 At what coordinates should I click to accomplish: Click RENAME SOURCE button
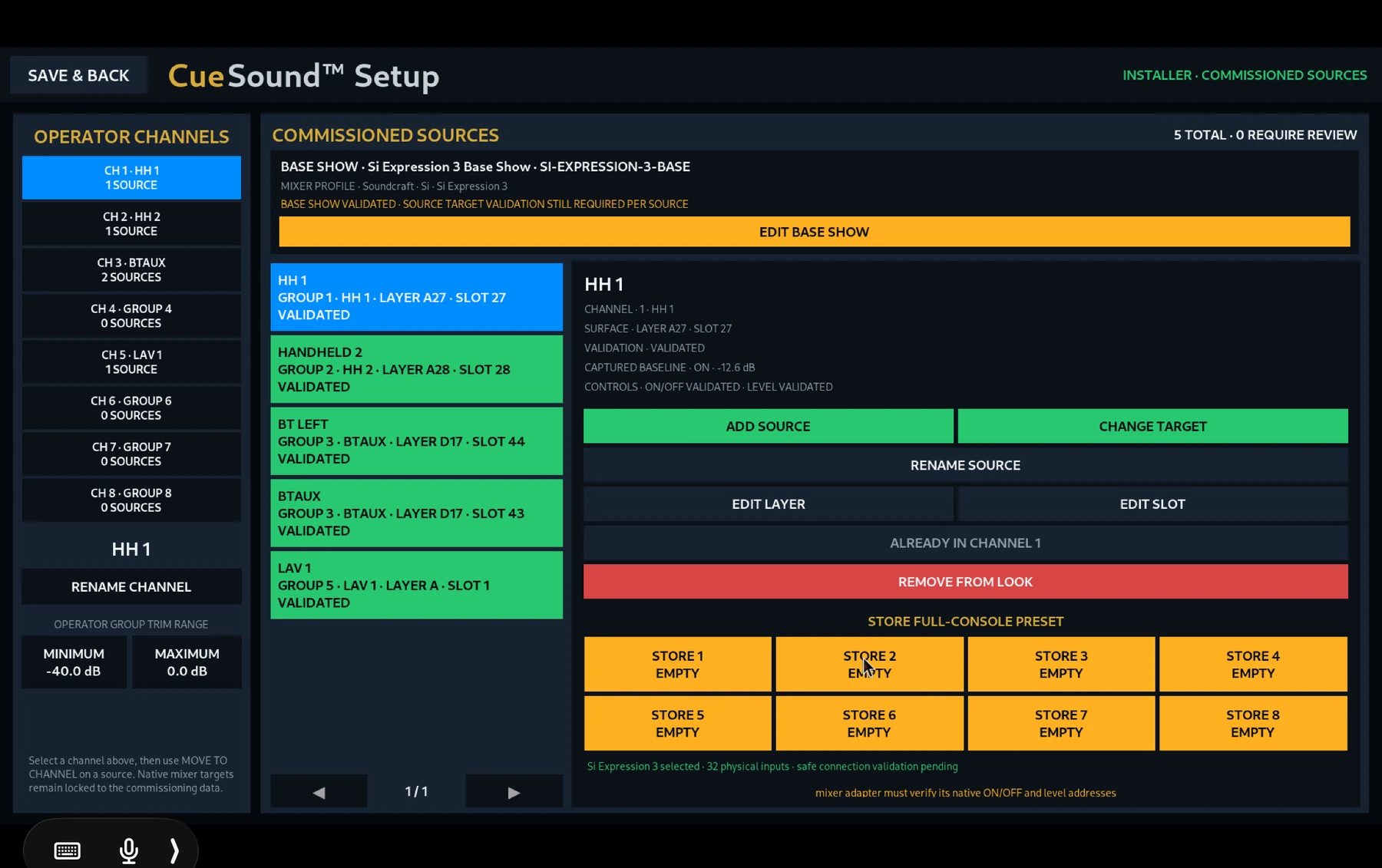[965, 465]
